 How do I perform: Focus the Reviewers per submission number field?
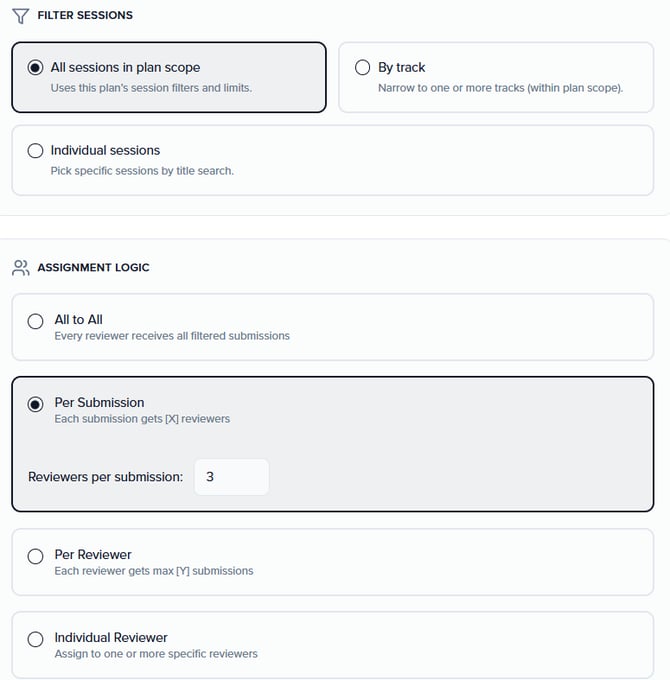[231, 477]
